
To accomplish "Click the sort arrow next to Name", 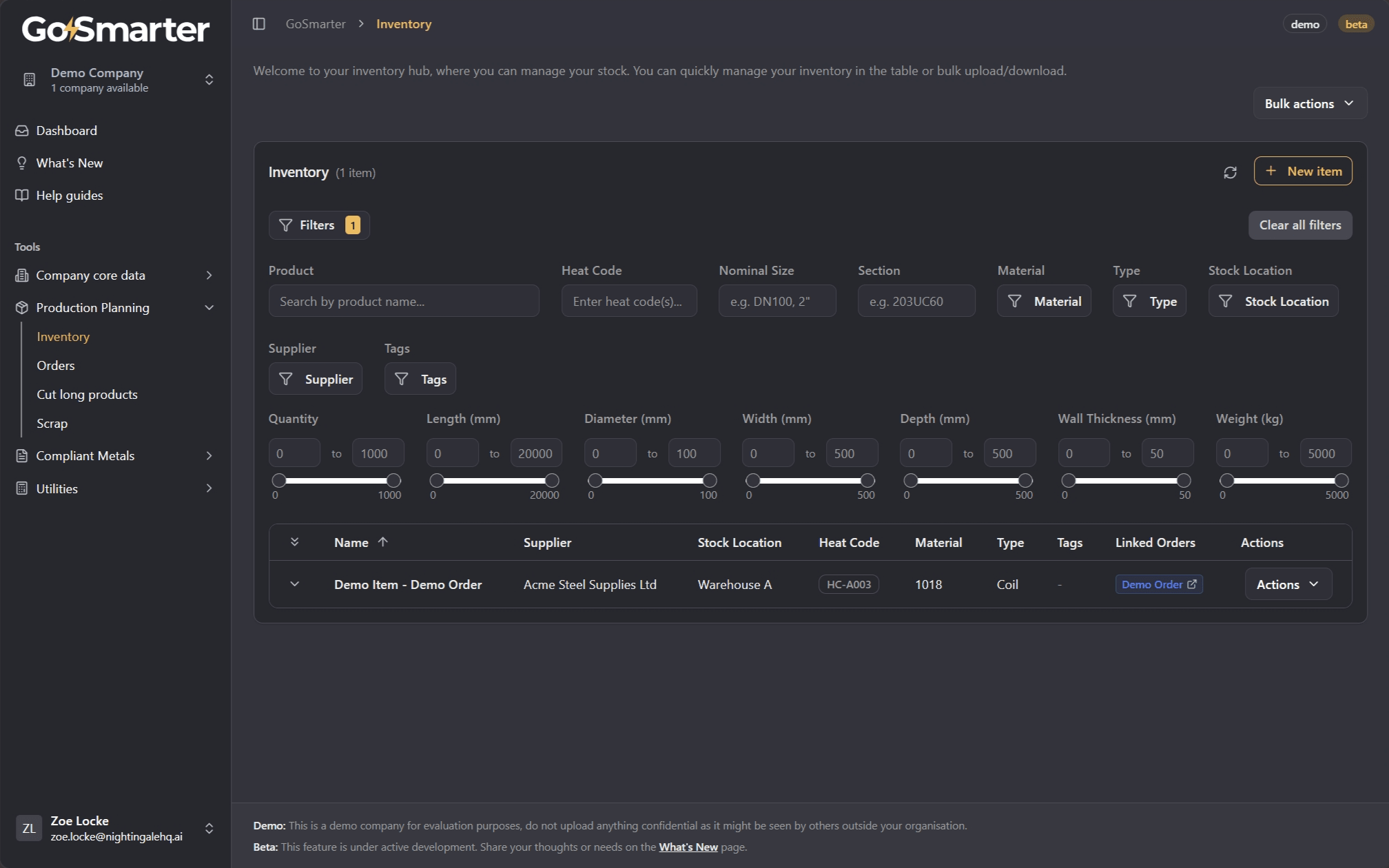I will click(x=383, y=542).
